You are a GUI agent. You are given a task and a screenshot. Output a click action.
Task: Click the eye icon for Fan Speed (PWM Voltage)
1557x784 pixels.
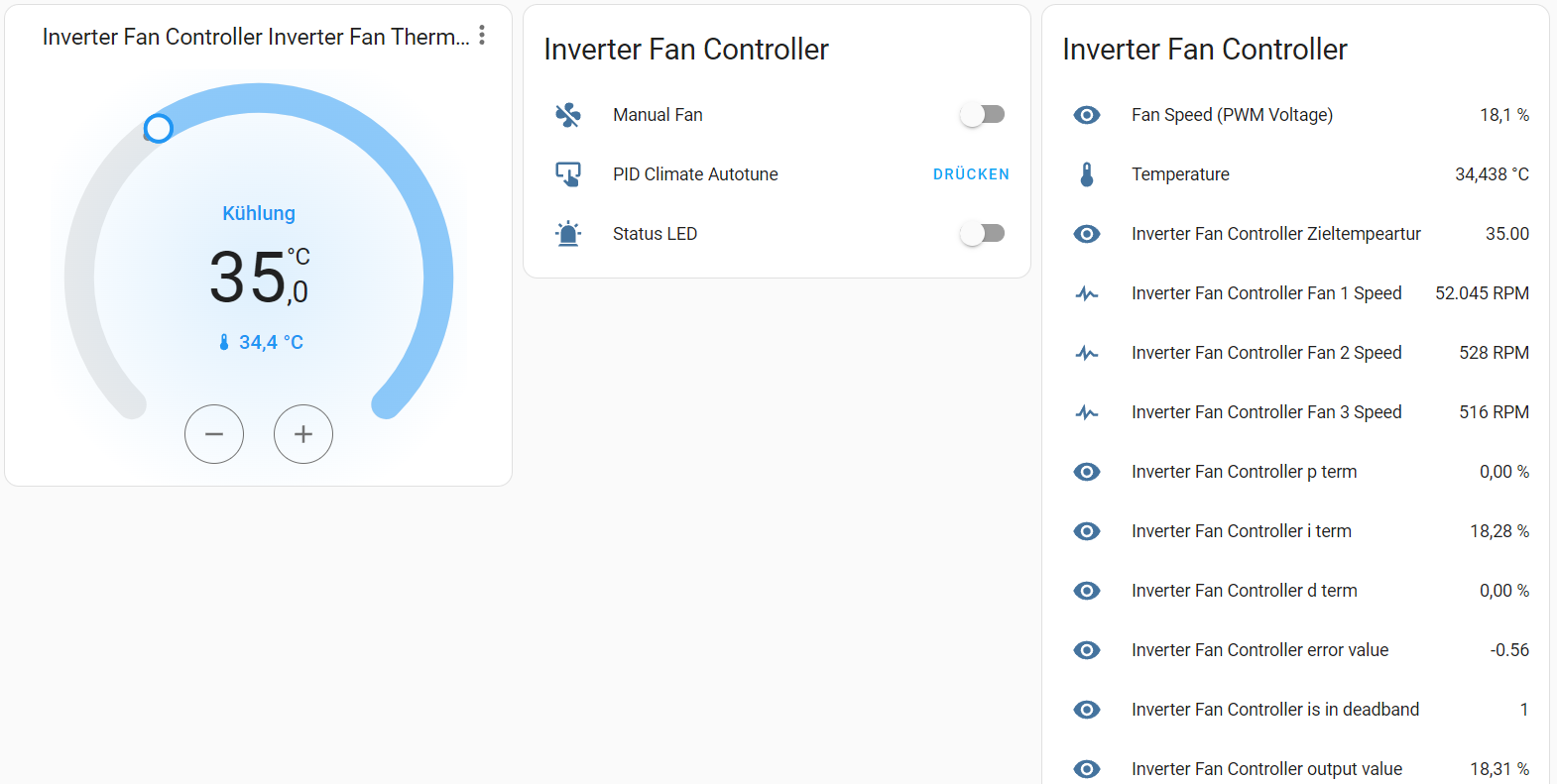point(1087,115)
